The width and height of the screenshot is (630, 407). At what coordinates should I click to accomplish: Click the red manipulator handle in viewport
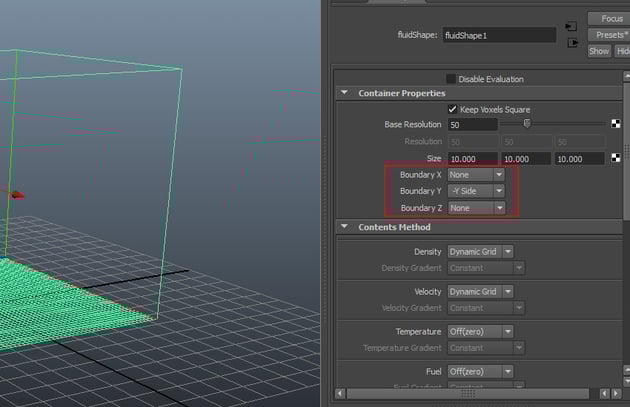17,195
